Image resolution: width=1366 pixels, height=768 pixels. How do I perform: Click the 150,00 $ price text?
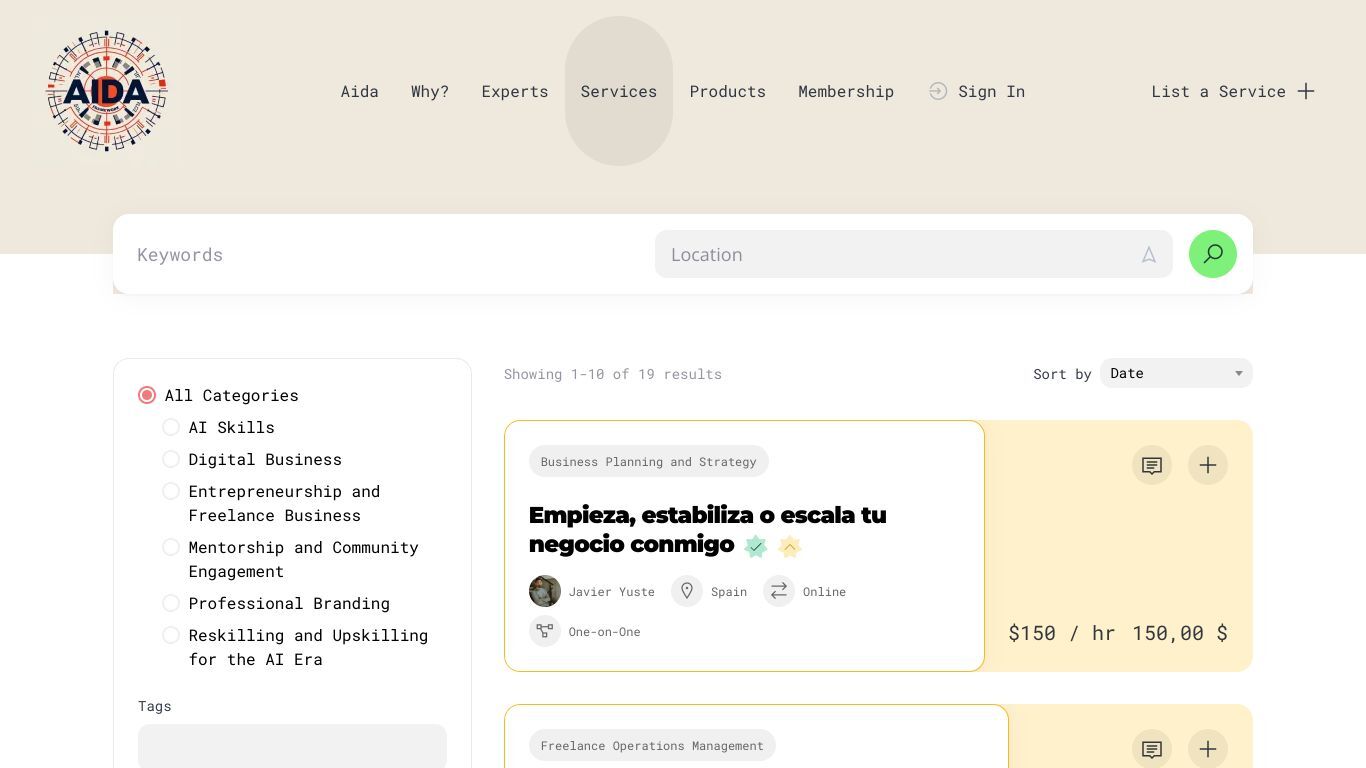(x=1180, y=632)
